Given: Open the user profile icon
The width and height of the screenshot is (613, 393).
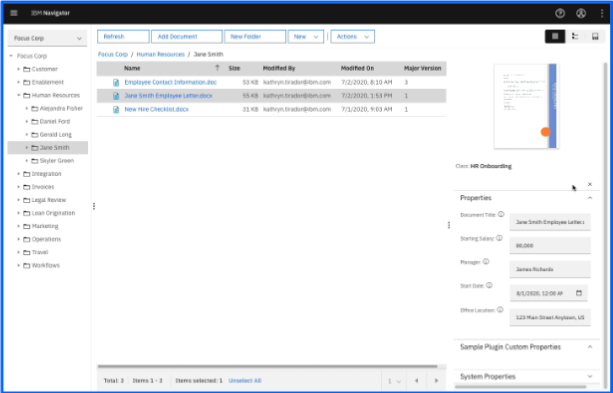Looking at the screenshot, I should point(581,13).
